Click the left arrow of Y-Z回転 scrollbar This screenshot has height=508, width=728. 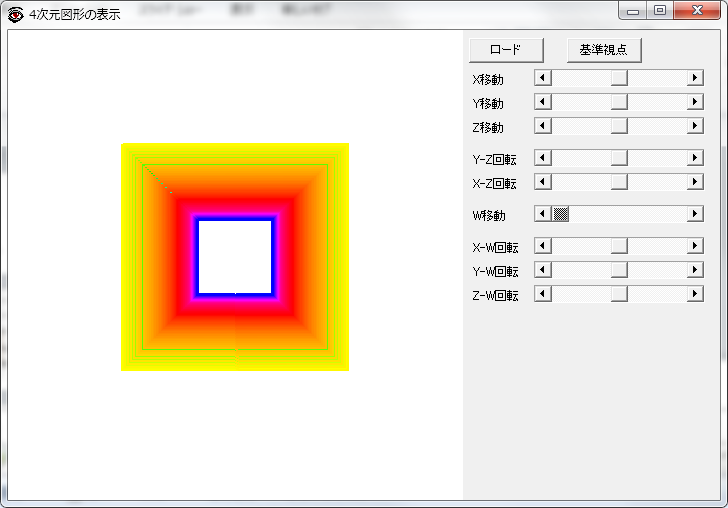click(x=543, y=158)
